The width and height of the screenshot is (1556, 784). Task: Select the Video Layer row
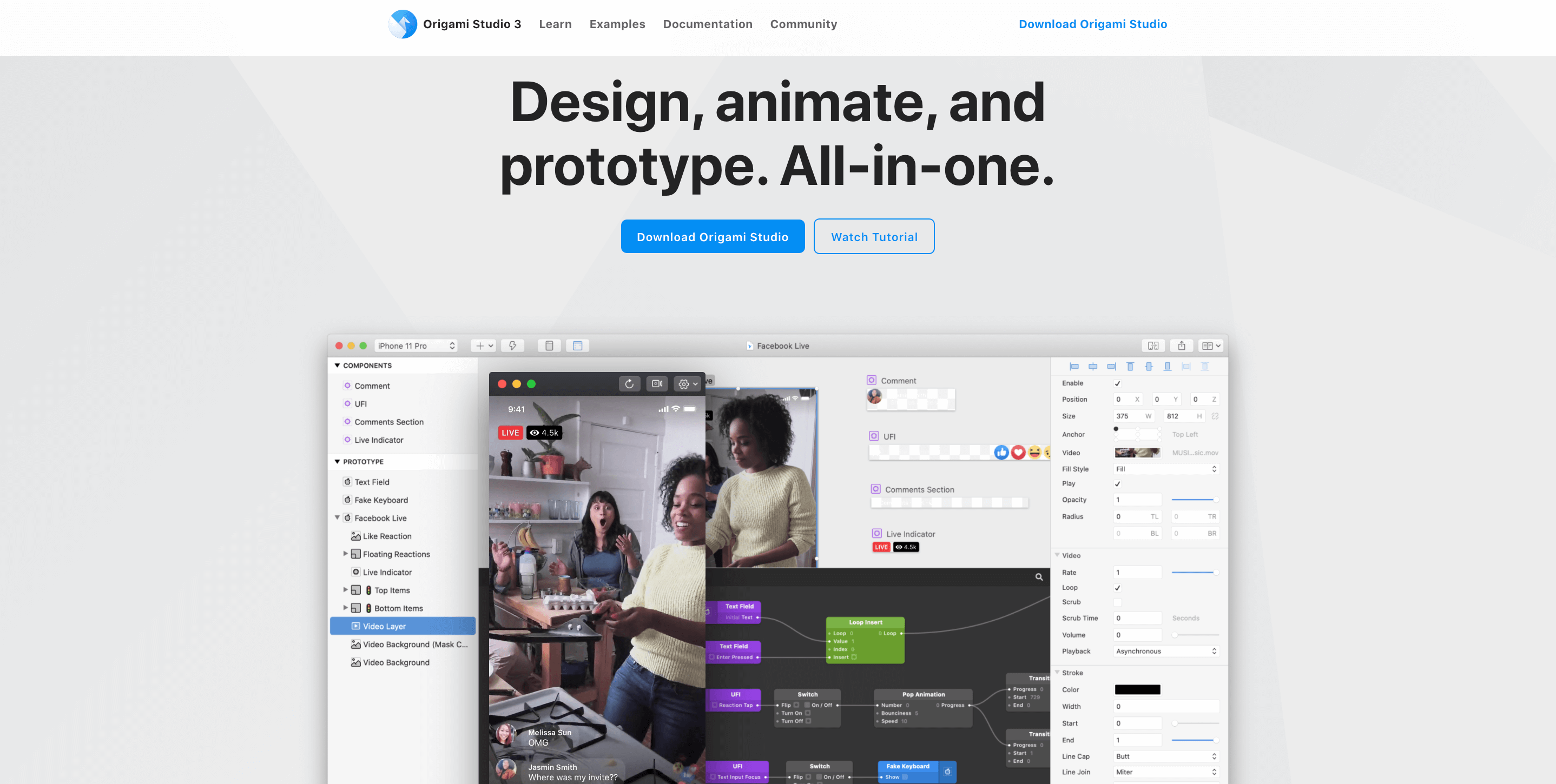click(x=403, y=627)
